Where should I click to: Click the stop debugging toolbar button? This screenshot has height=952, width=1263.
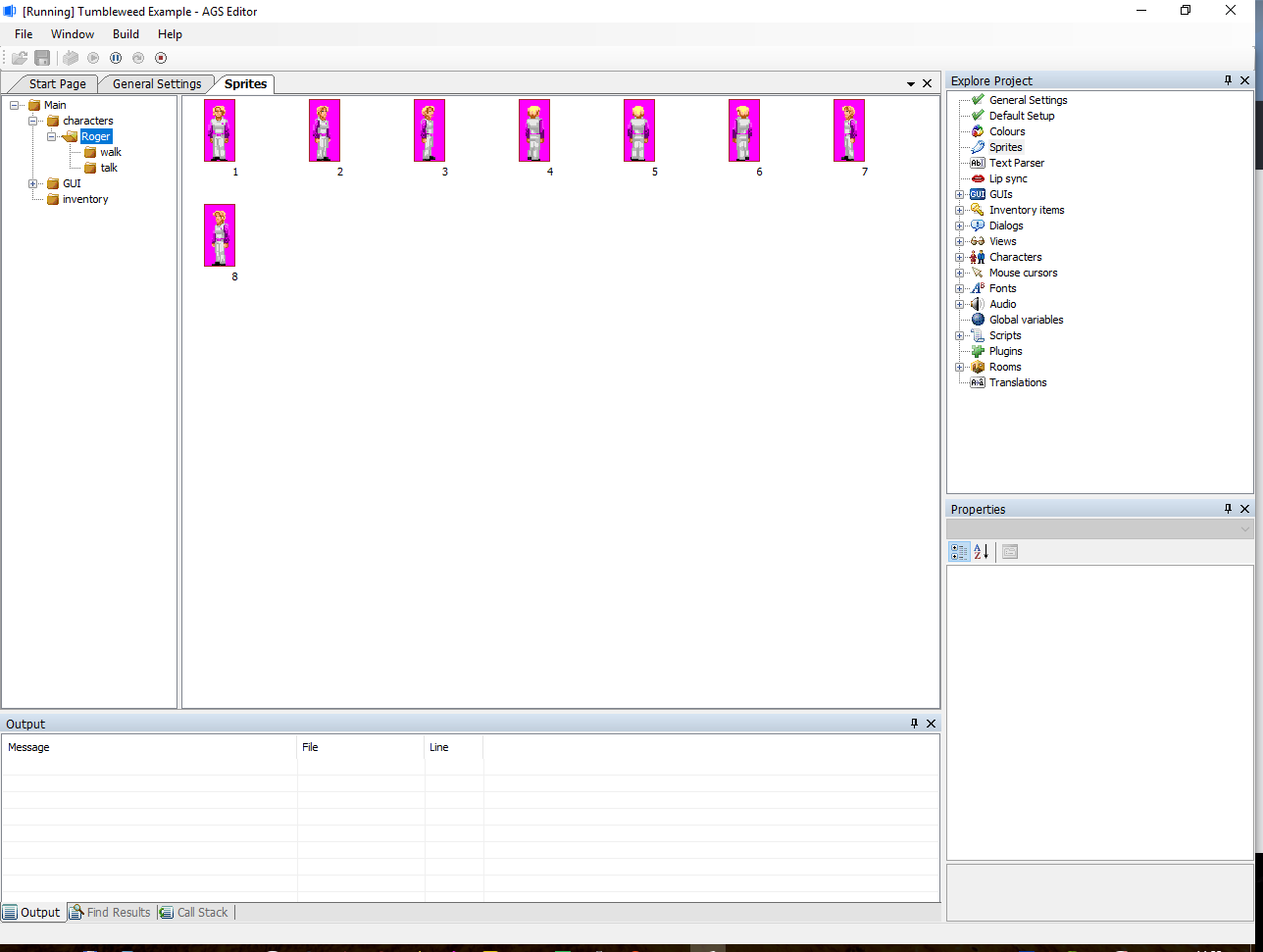[161, 58]
